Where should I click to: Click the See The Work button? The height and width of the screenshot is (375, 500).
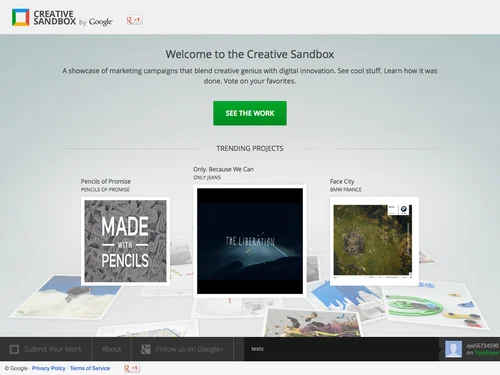[250, 113]
